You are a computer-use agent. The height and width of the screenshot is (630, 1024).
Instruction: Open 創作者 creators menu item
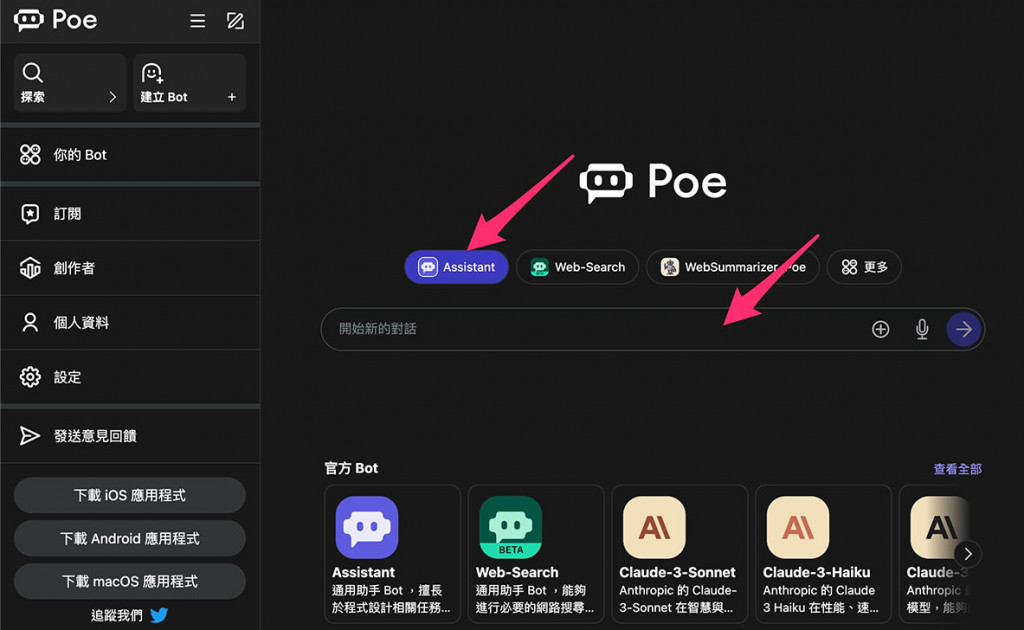click(131, 268)
